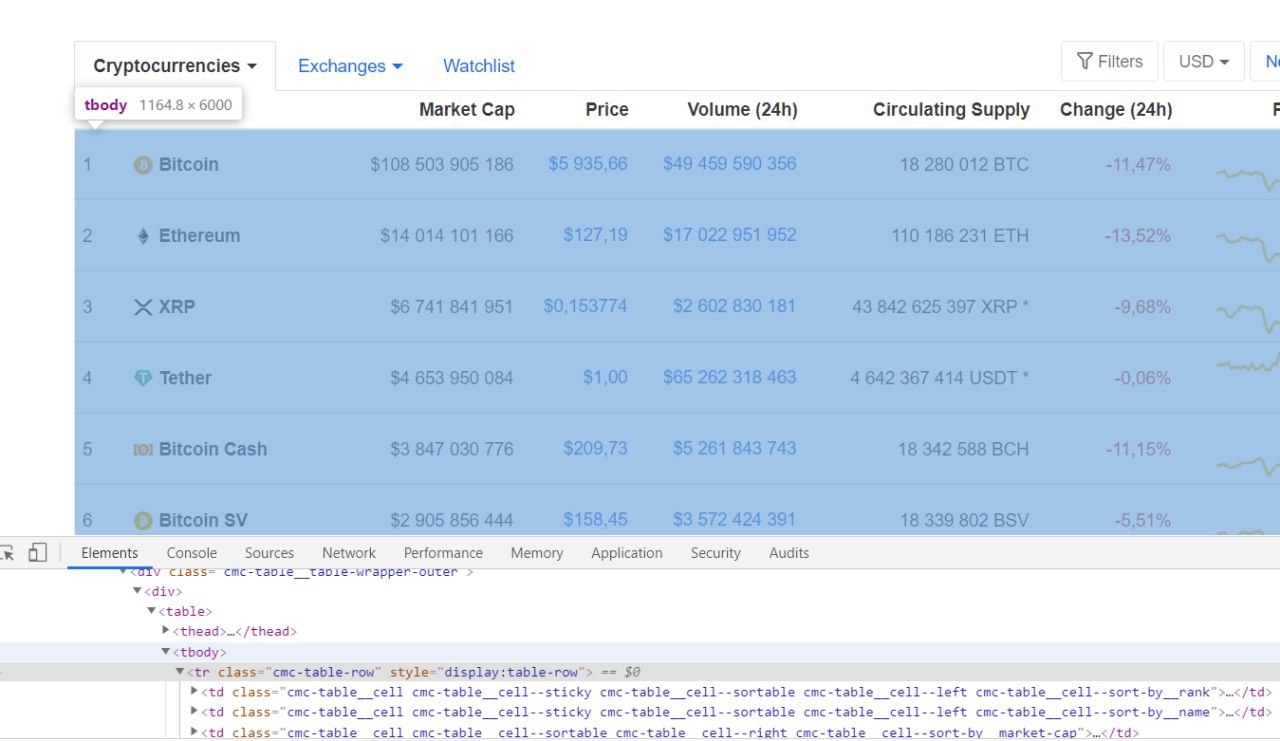Image resolution: width=1280 pixels, height=741 pixels.
Task: Open the USD currency dropdown
Action: click(1204, 61)
